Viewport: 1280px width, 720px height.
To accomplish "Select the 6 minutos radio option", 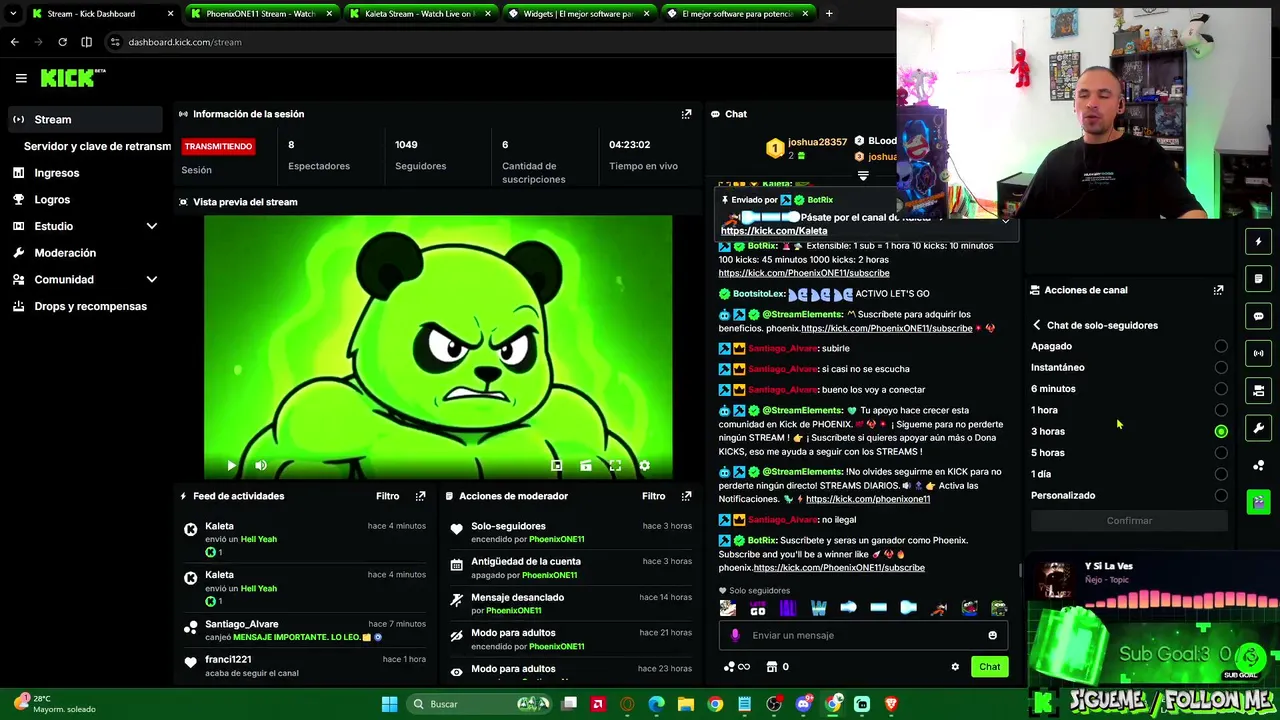I will [1221, 389].
